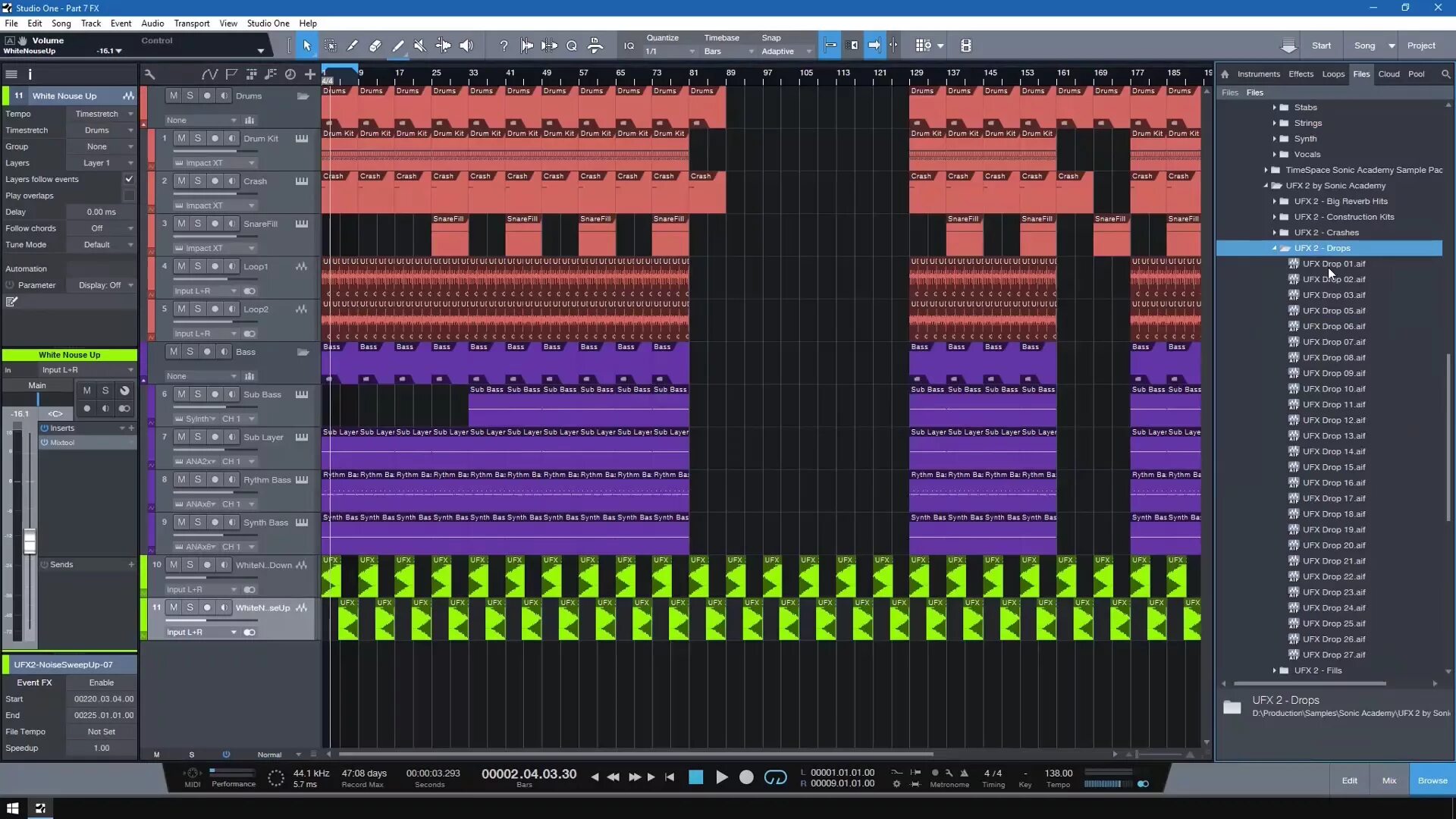1456x819 pixels.
Task: Search the browser with magnifier icon
Action: pyautogui.click(x=1445, y=74)
